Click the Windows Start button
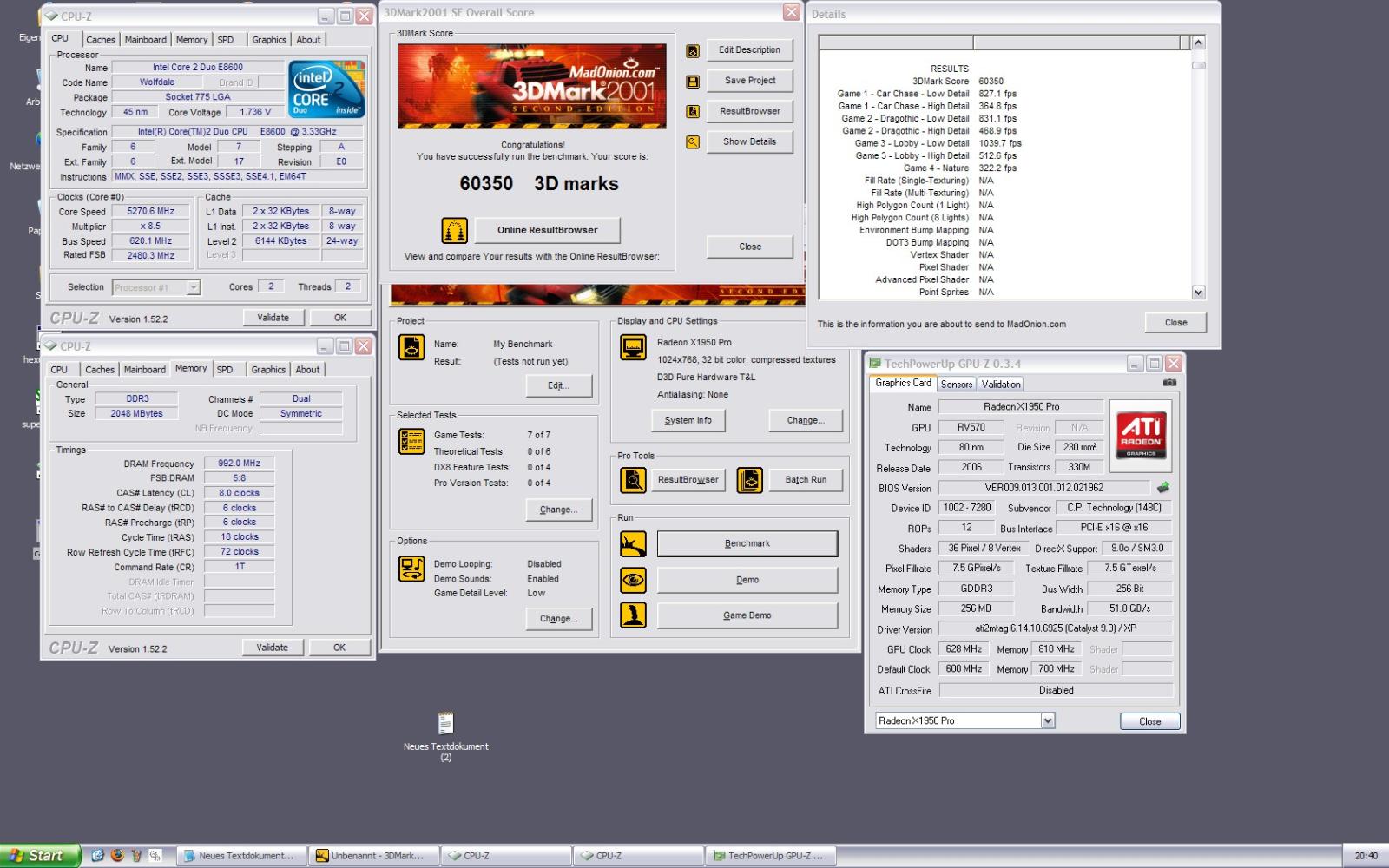 tap(41, 856)
